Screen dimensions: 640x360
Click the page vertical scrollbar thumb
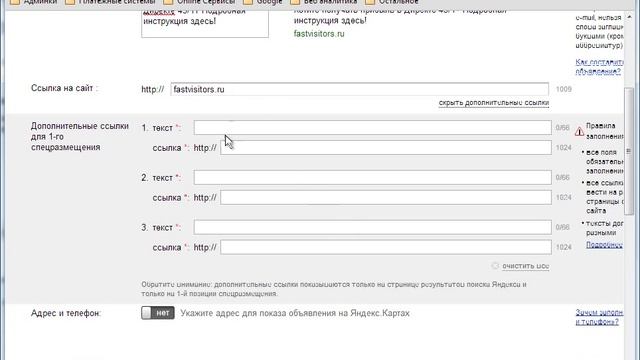click(x=629, y=151)
